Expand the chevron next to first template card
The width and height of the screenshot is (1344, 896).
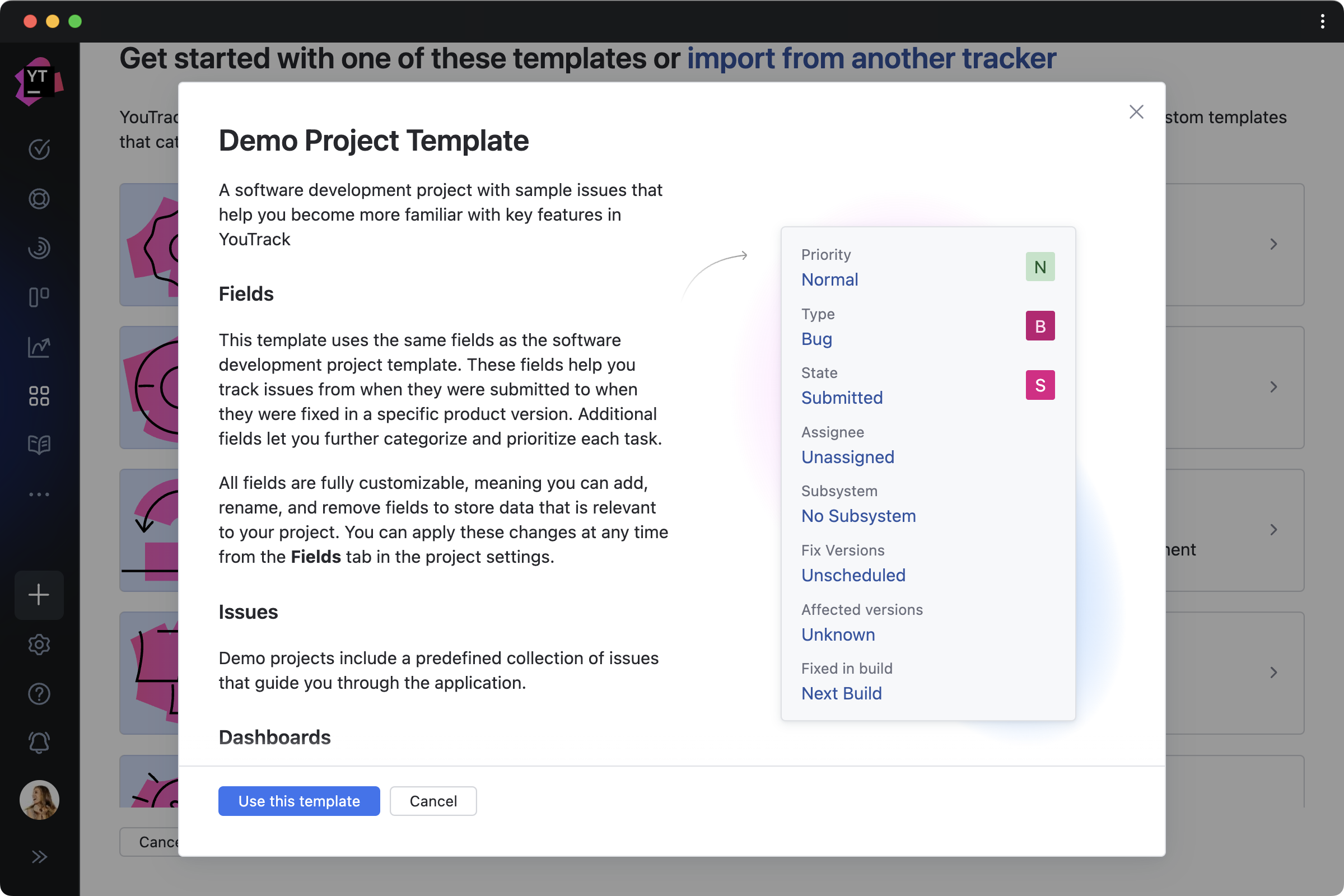[x=1274, y=244]
